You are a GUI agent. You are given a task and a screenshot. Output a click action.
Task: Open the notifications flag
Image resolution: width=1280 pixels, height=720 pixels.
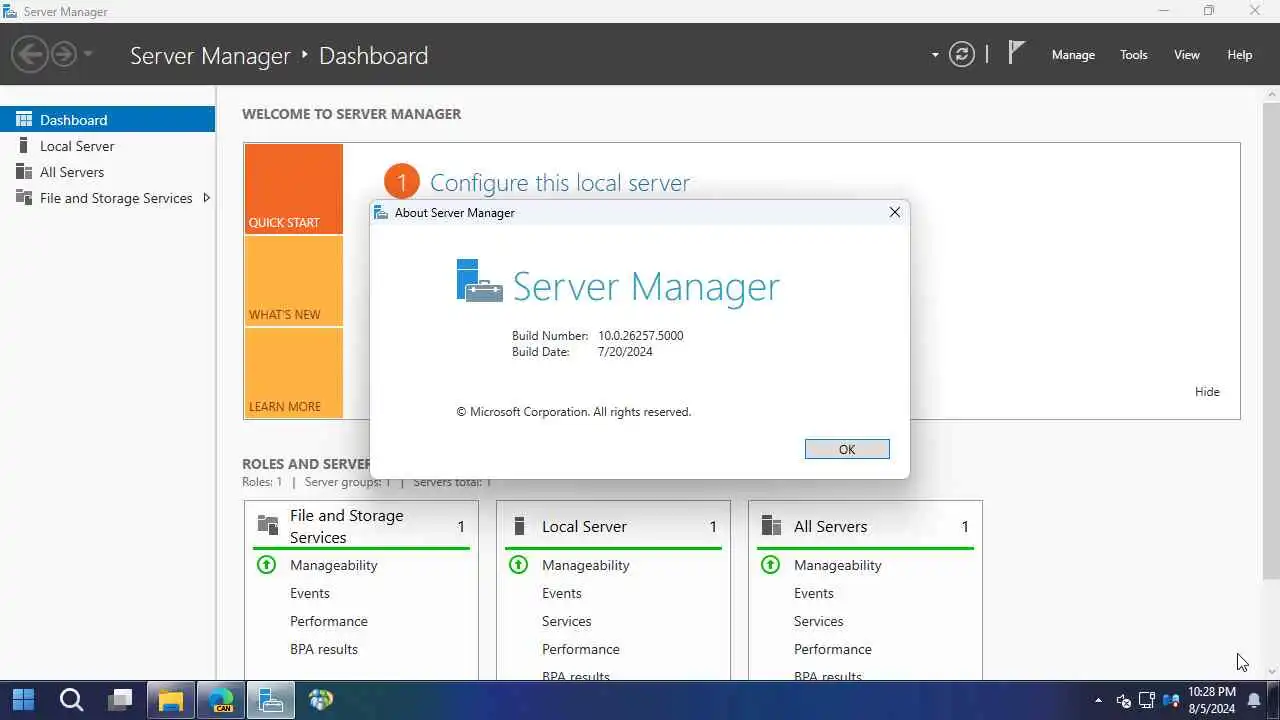pyautogui.click(x=1016, y=53)
